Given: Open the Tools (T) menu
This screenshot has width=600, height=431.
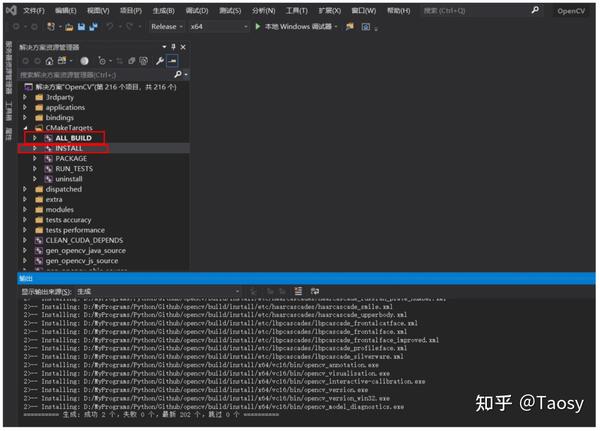Looking at the screenshot, I should 296,10.
